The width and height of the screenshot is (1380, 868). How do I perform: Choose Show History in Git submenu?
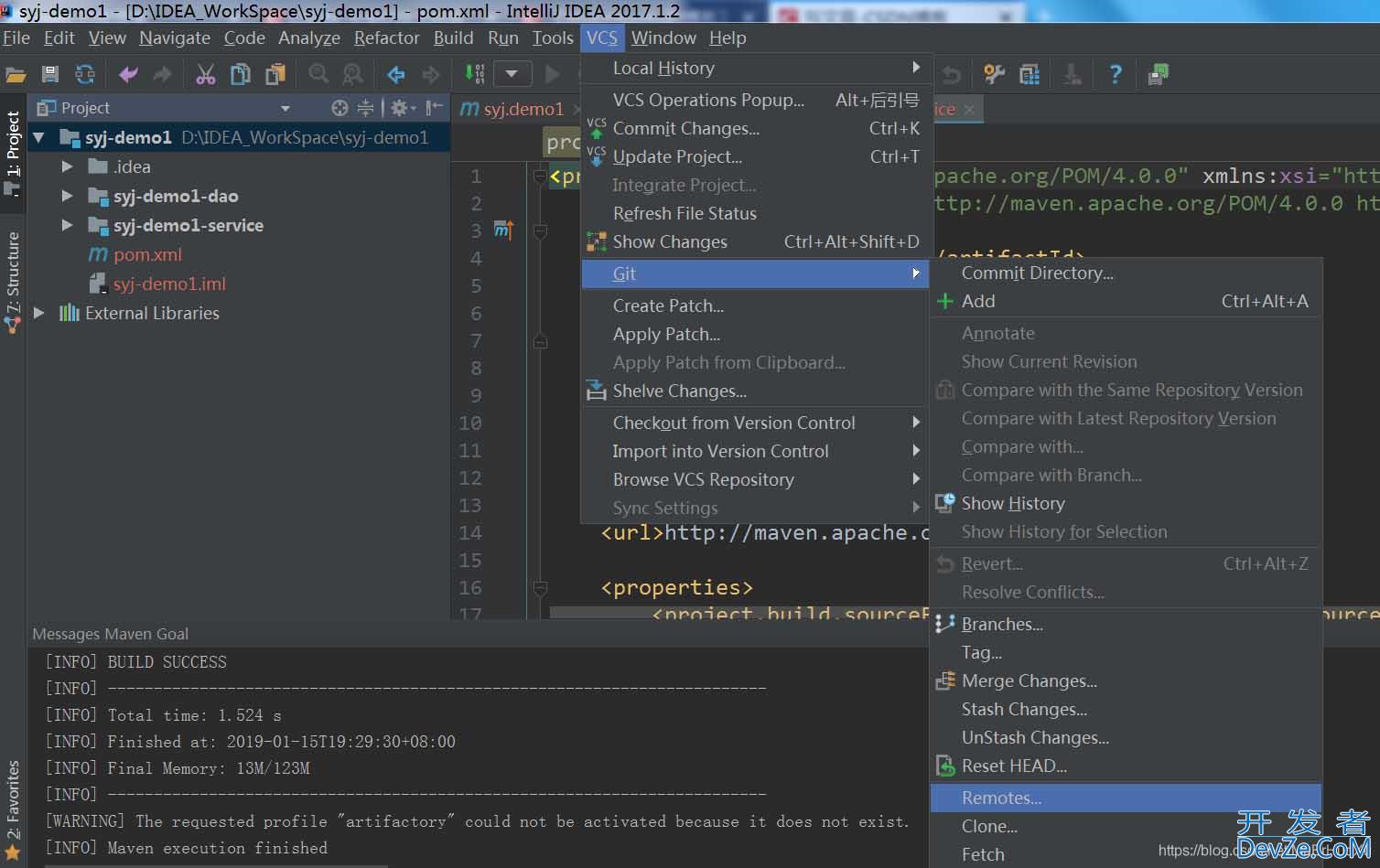(1126, 504)
